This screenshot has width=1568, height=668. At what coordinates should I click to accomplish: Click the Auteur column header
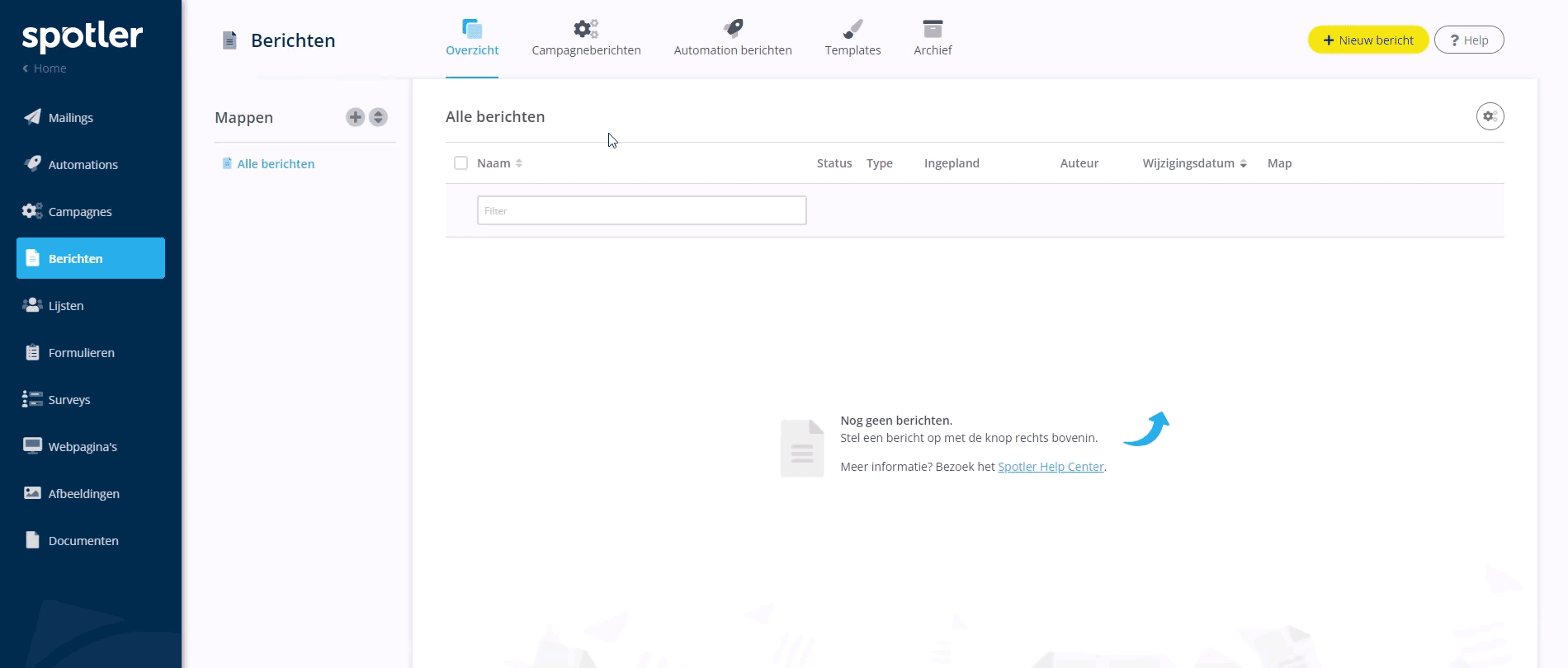[1079, 163]
